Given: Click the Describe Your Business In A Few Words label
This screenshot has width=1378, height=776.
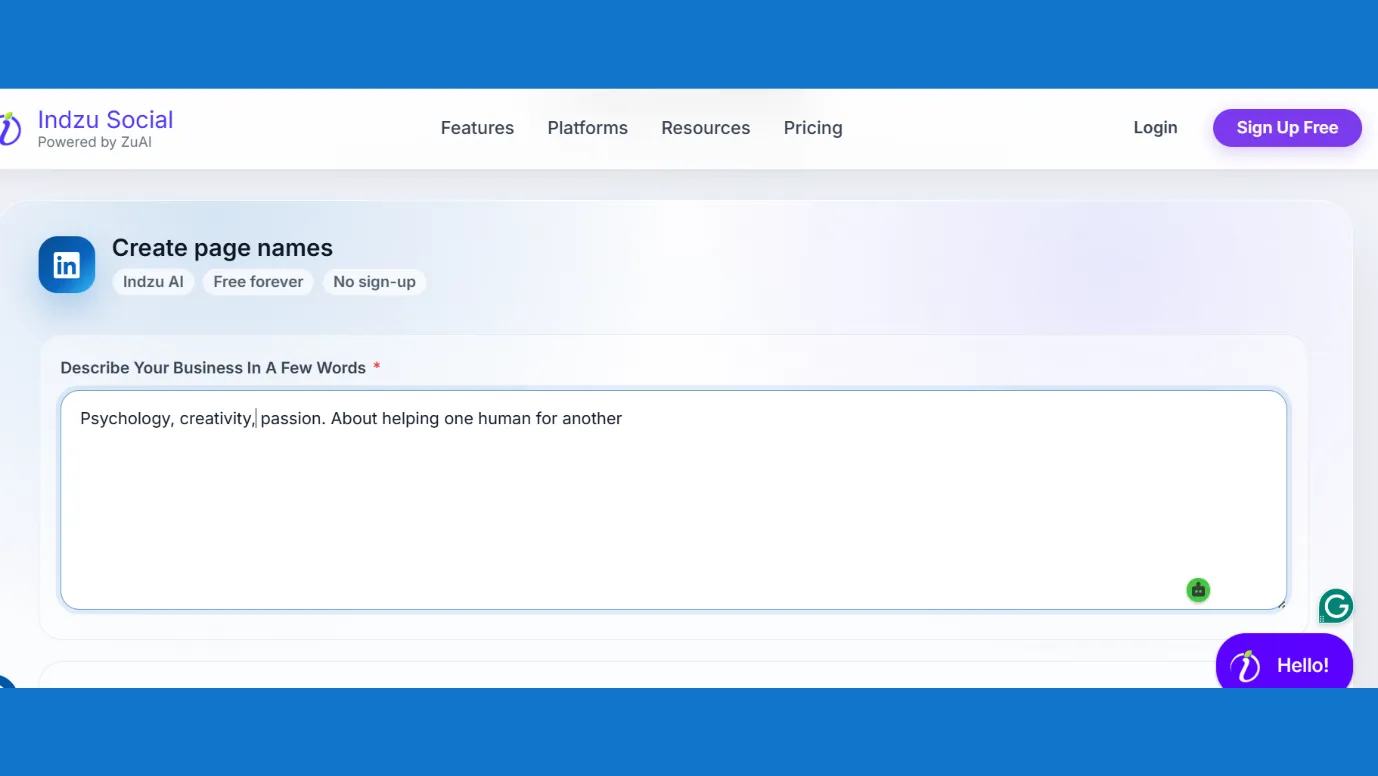Looking at the screenshot, I should [213, 368].
